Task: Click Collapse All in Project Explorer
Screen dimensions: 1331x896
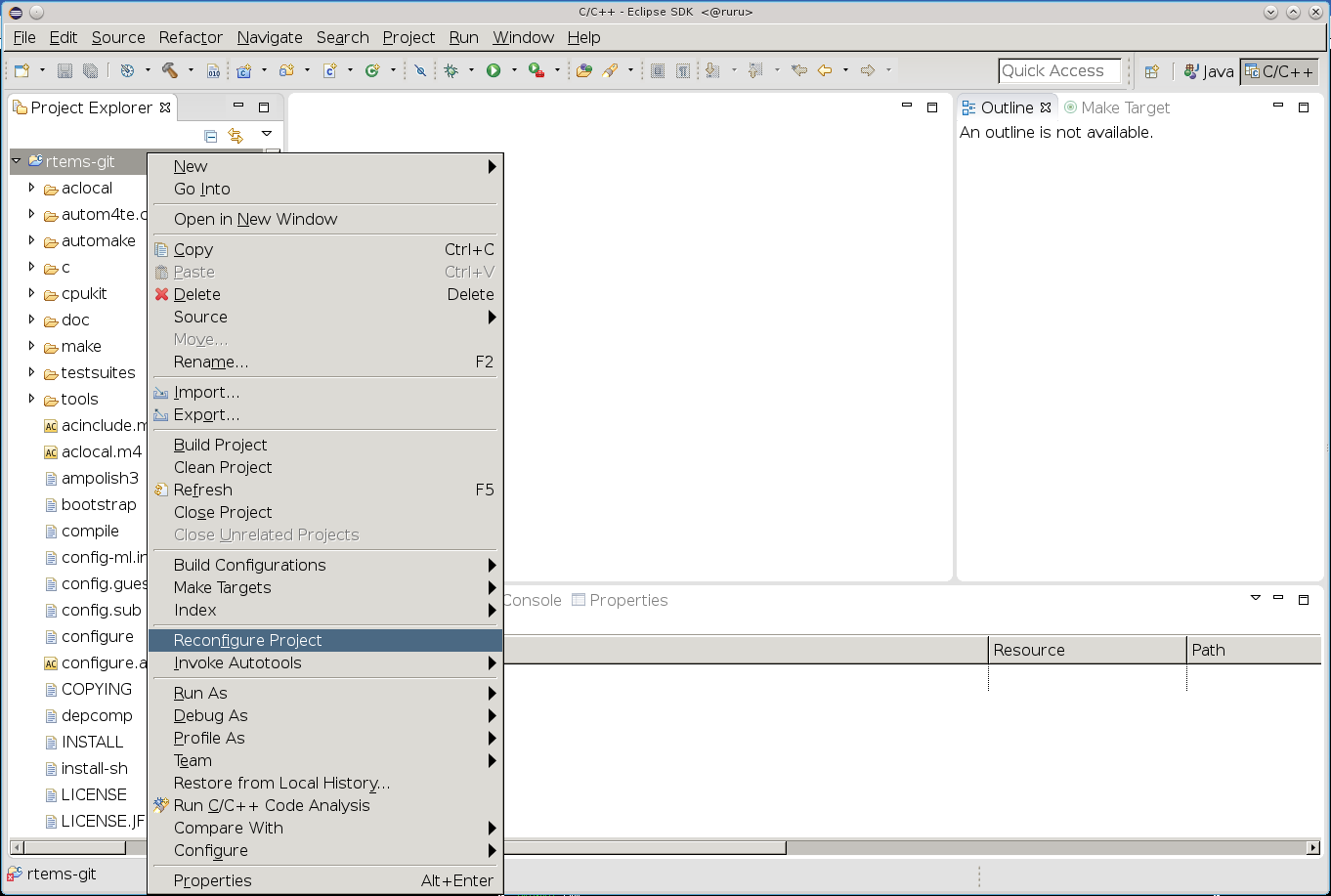Action: (210, 135)
